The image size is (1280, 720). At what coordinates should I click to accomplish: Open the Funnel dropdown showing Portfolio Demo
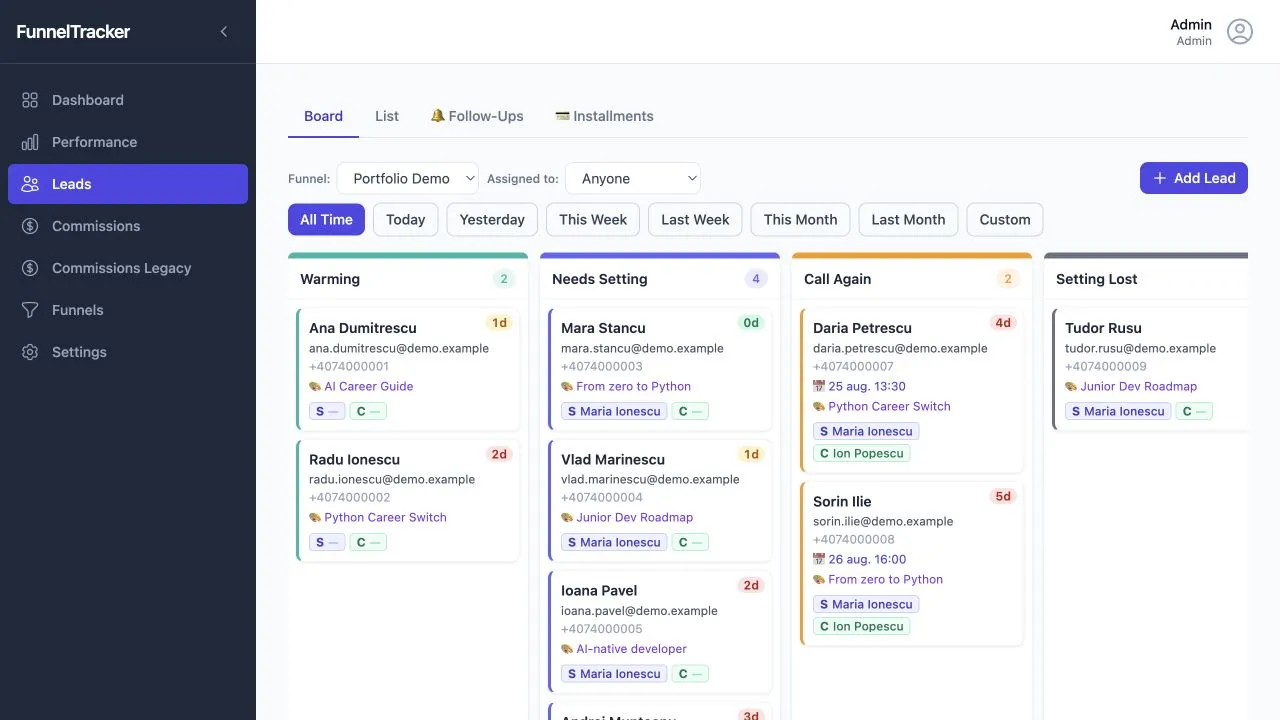pos(408,178)
